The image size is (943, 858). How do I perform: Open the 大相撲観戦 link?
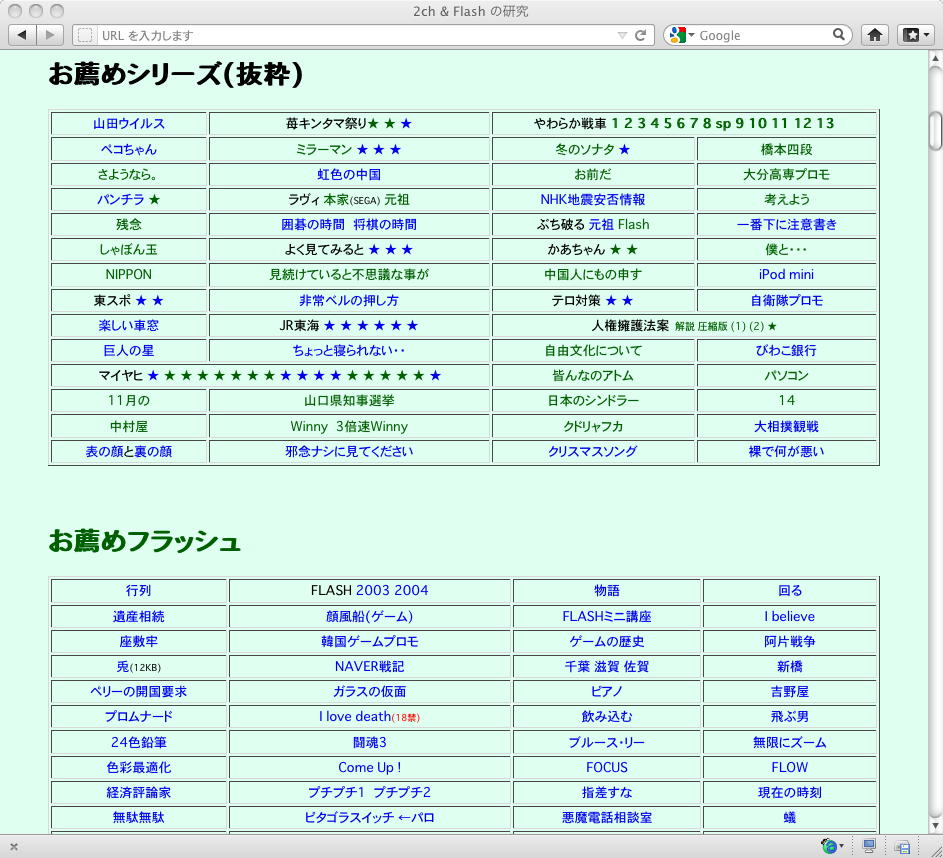(x=787, y=427)
